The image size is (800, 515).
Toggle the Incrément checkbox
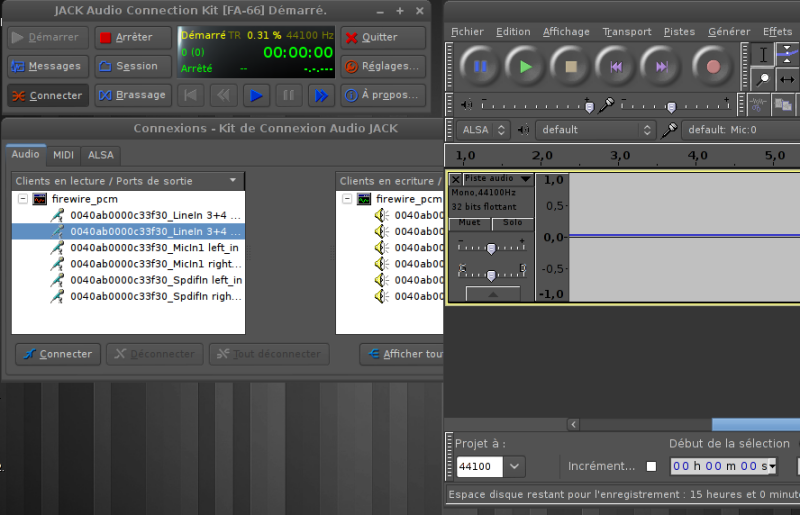(651, 466)
